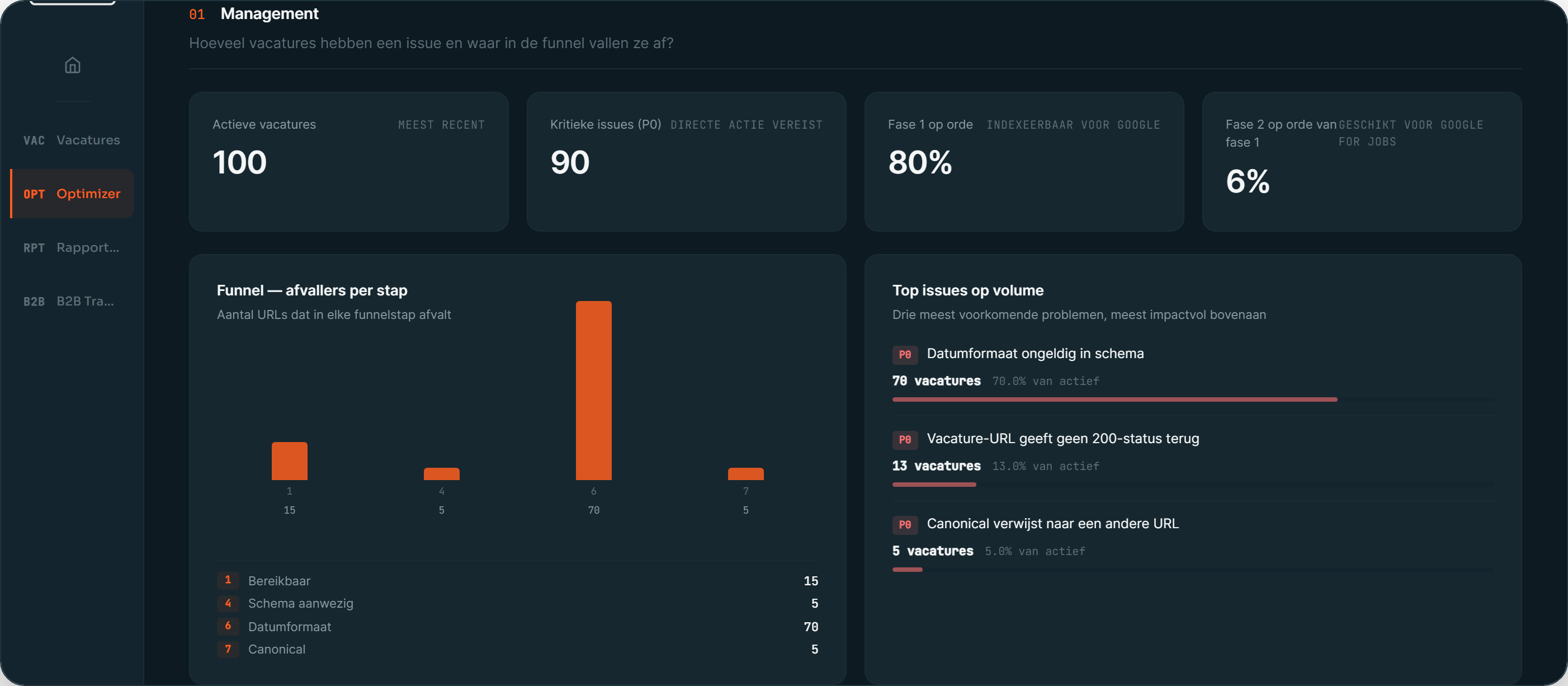Image resolution: width=1568 pixels, height=686 pixels.
Task: Click the P0 badge for Vacature-URL issue
Action: pyautogui.click(x=905, y=440)
